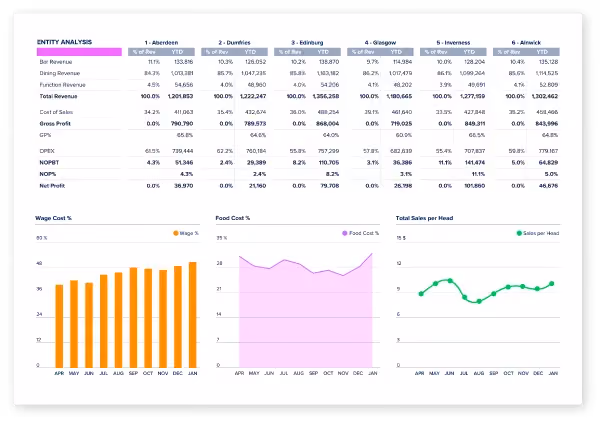The width and height of the screenshot is (600, 423).
Task: Click Edinburg NOPBT value 110,705
Action: (329, 163)
